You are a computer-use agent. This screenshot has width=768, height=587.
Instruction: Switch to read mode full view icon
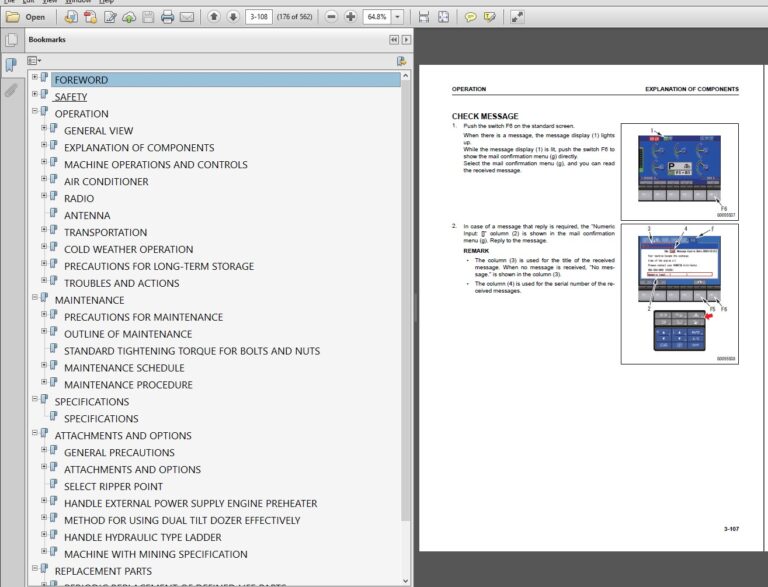coord(517,17)
